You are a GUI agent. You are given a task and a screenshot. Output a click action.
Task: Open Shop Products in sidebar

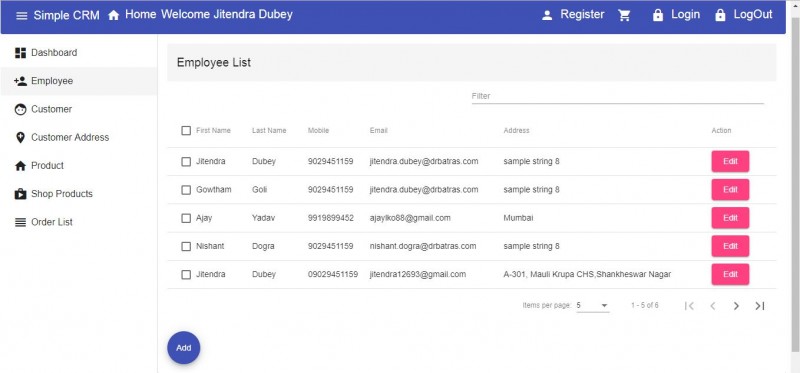(79, 194)
